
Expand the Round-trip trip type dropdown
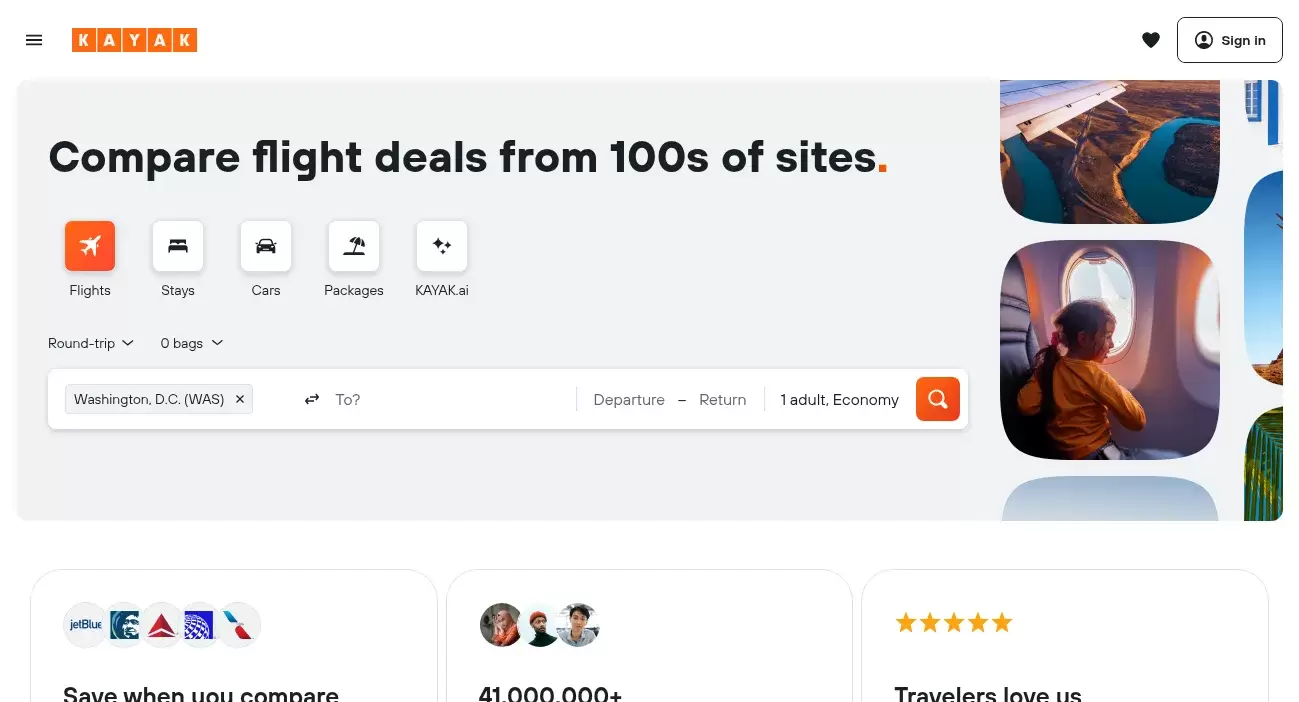[91, 343]
